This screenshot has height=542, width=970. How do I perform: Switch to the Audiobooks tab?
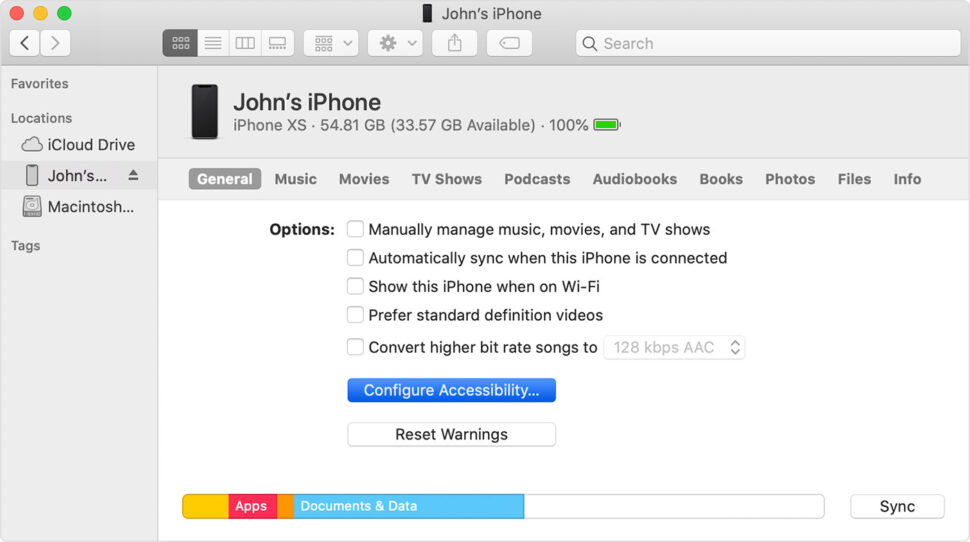[x=635, y=179]
